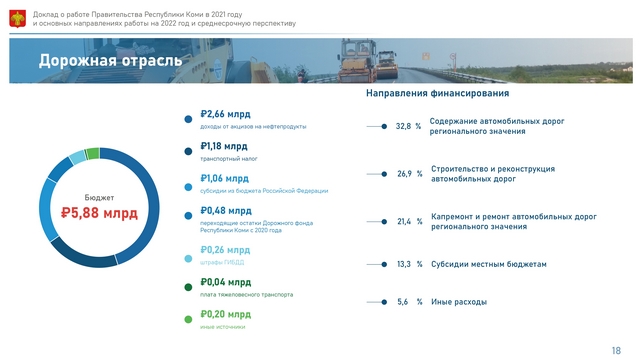Click the транспортный налог caption
Viewport: 640px width, 360px height.
point(229,159)
